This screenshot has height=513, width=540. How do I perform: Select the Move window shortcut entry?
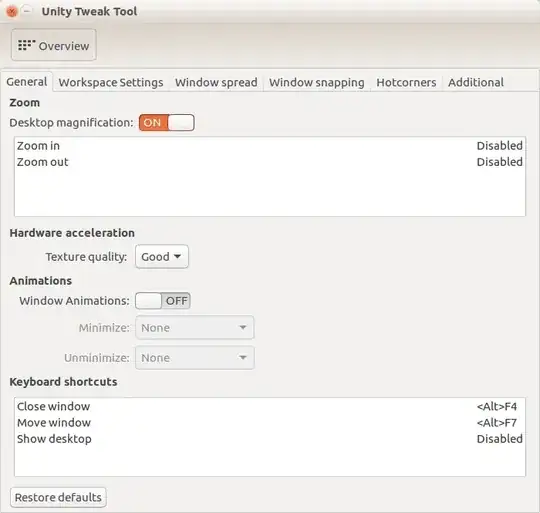270,423
